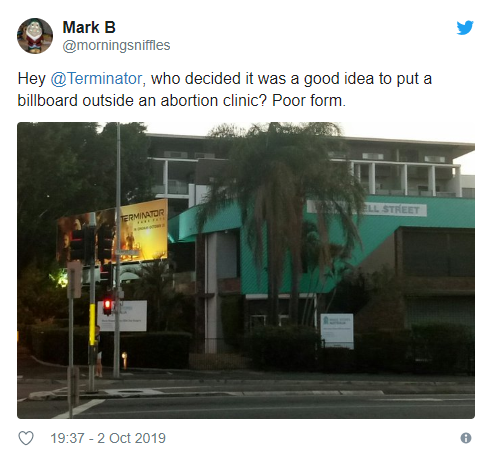Click the clinic sign by the hedge
This screenshot has height=457, width=494.
click(x=337, y=331)
